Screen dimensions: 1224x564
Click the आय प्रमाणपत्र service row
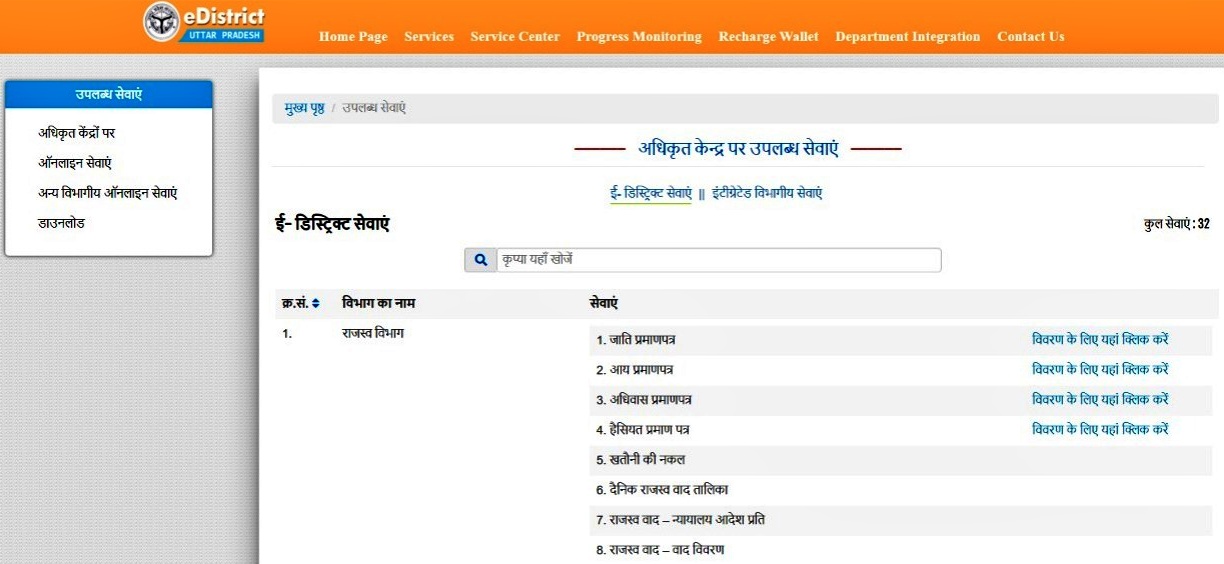click(x=900, y=370)
